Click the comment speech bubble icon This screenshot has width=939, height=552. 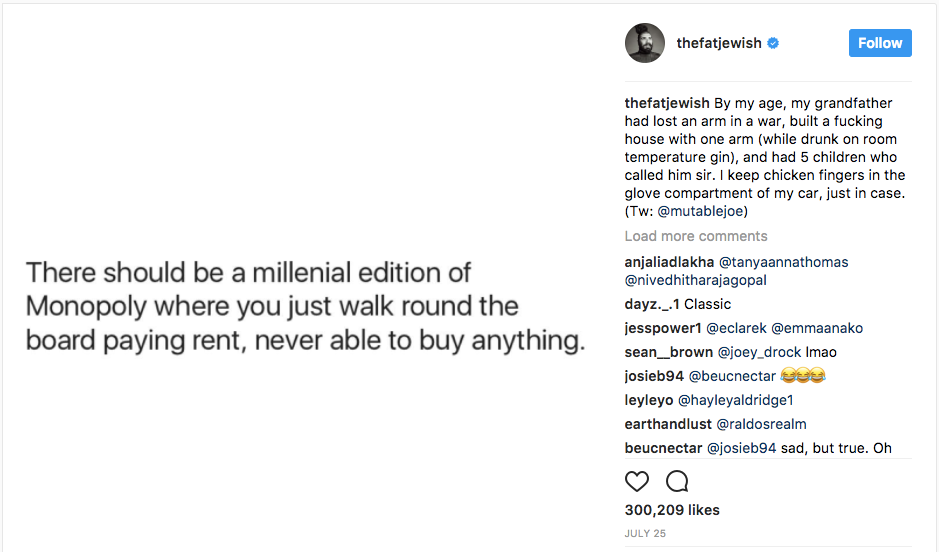coord(677,481)
